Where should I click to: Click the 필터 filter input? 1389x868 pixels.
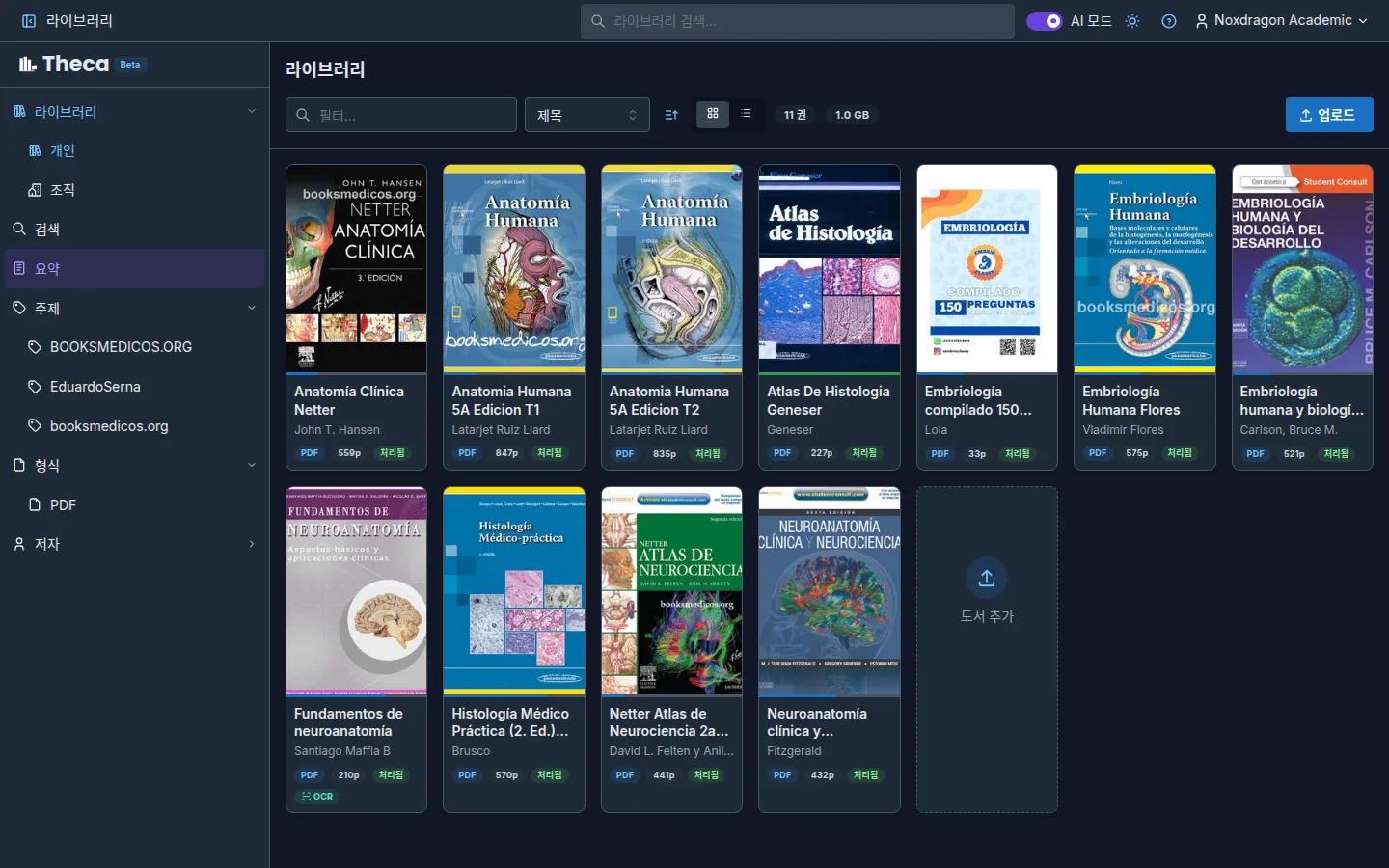coord(401,115)
